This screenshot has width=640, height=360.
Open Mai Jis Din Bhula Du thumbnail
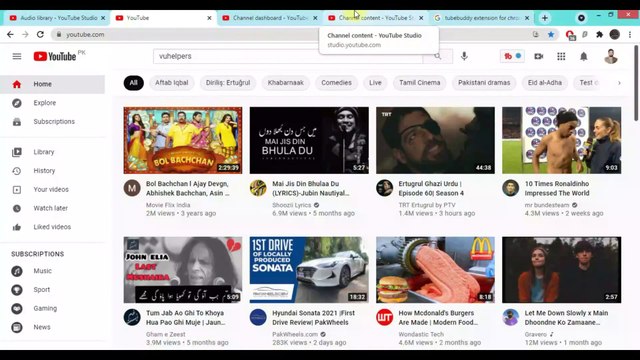click(309, 140)
